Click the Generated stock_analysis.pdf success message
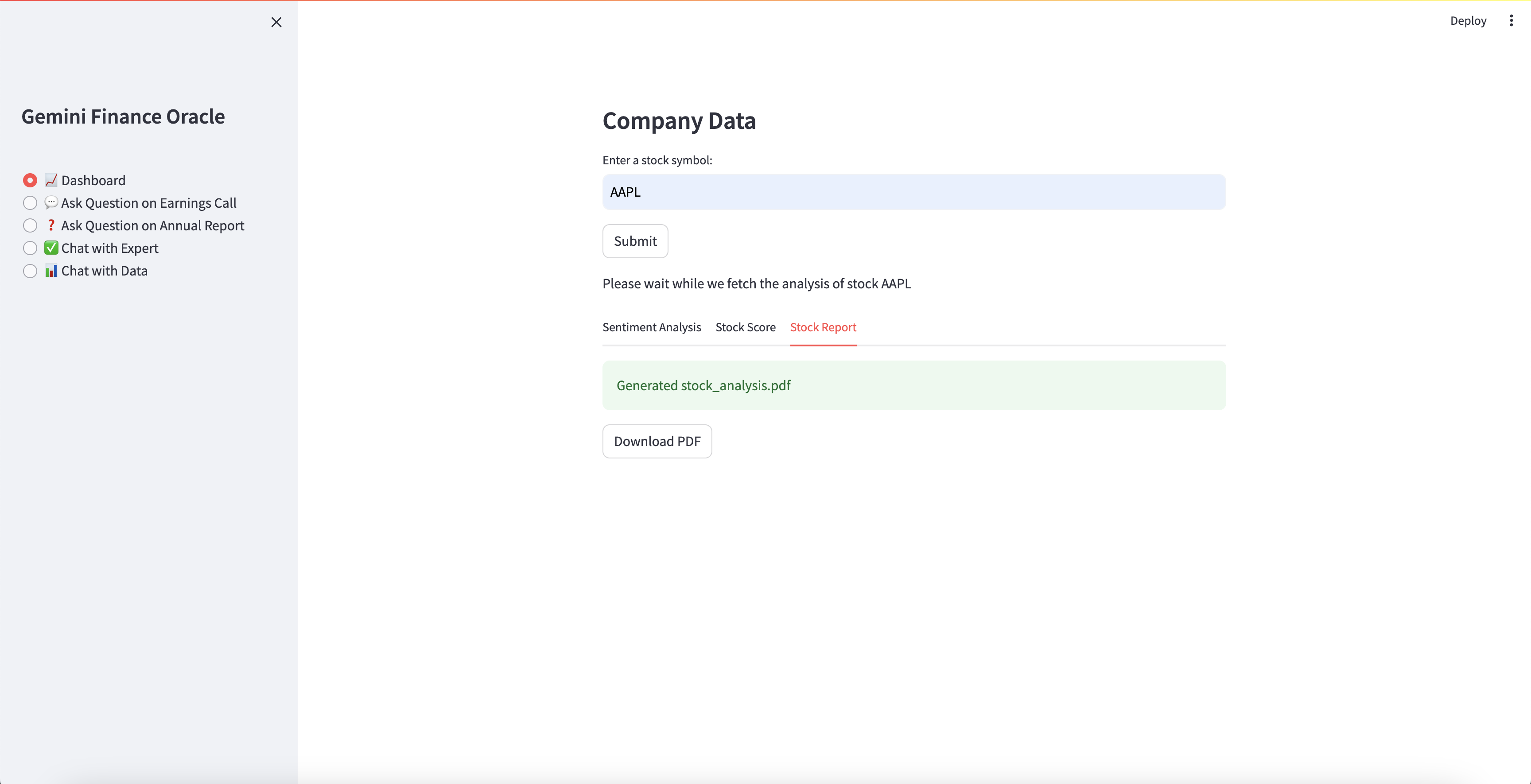The image size is (1531, 784). [703, 385]
